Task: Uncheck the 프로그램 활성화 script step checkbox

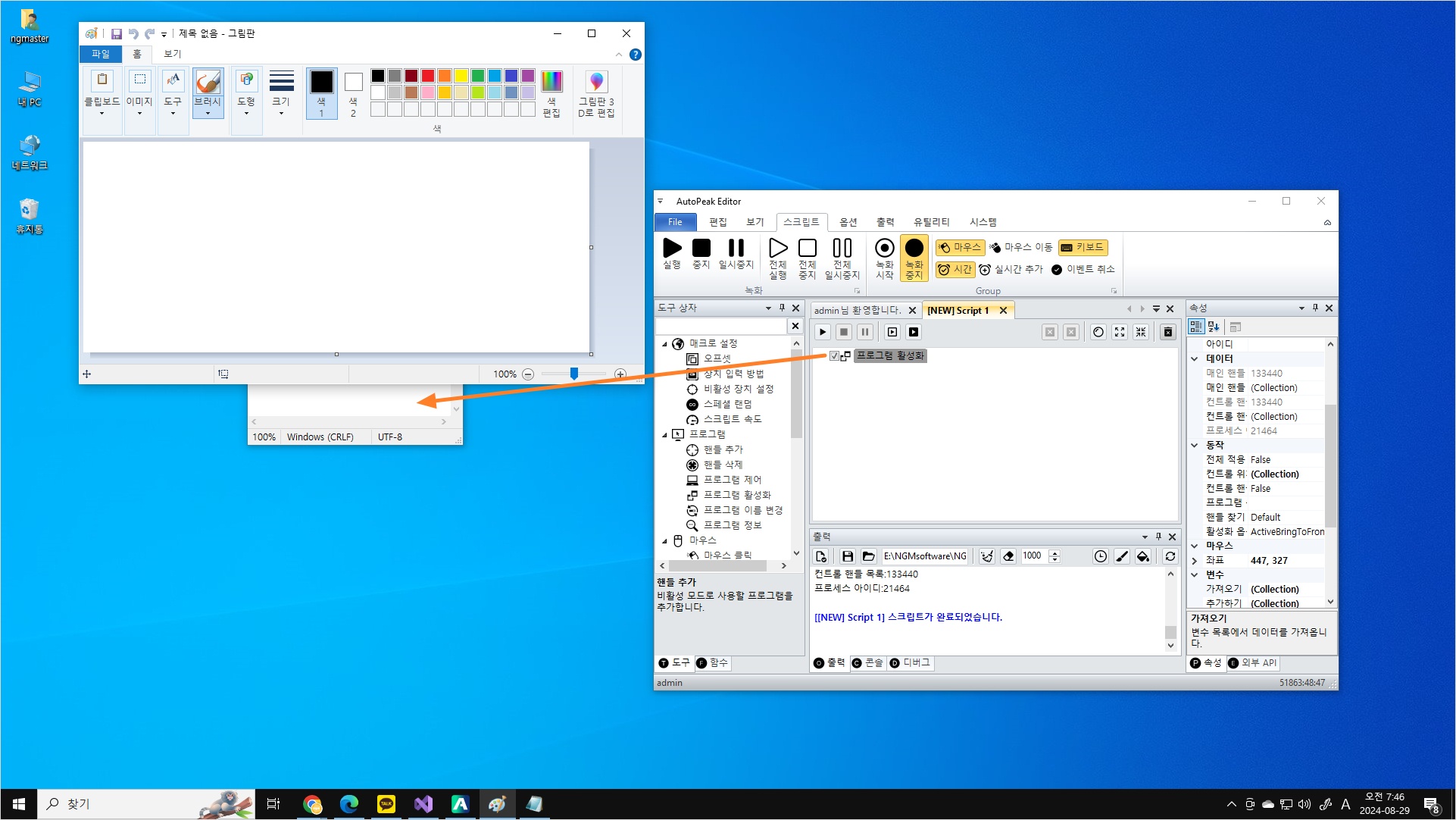Action: pos(834,355)
